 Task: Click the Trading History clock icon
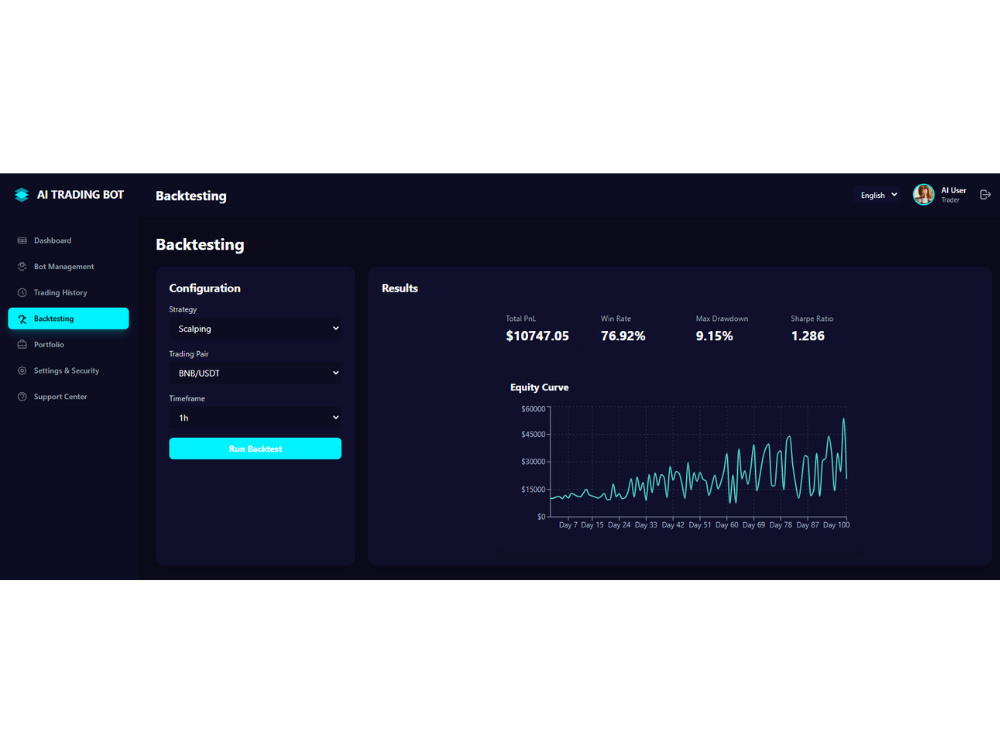click(x=22, y=293)
